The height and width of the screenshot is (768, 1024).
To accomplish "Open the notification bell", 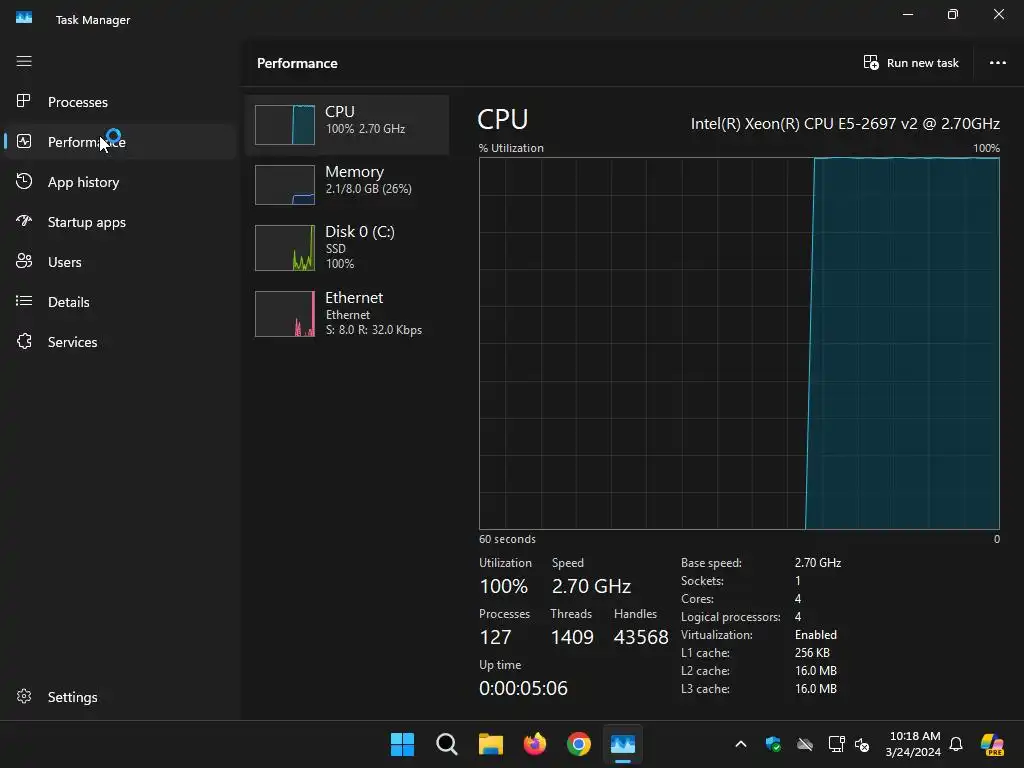I will pyautogui.click(x=956, y=744).
